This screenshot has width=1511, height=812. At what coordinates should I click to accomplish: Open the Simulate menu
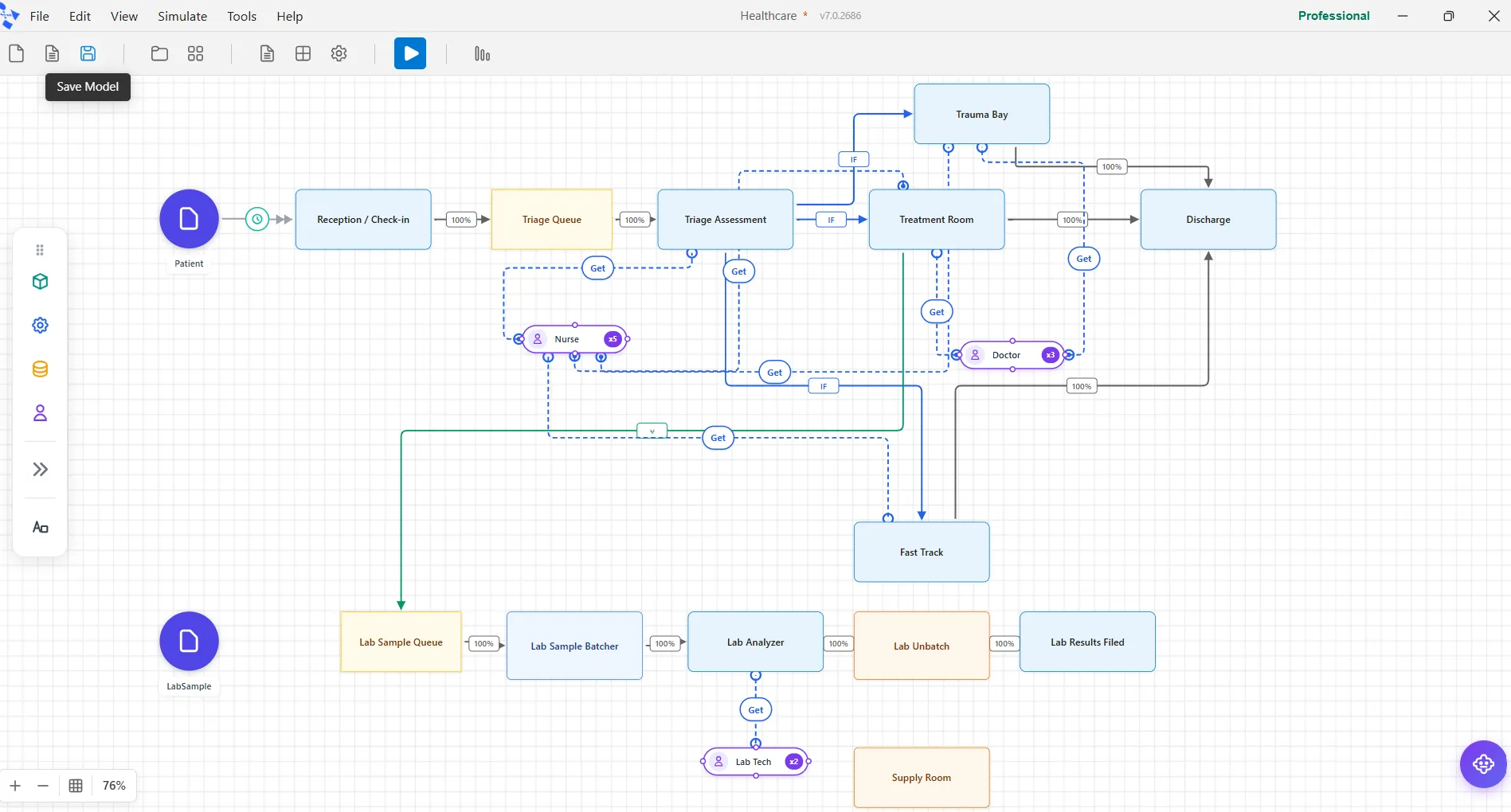(x=182, y=16)
